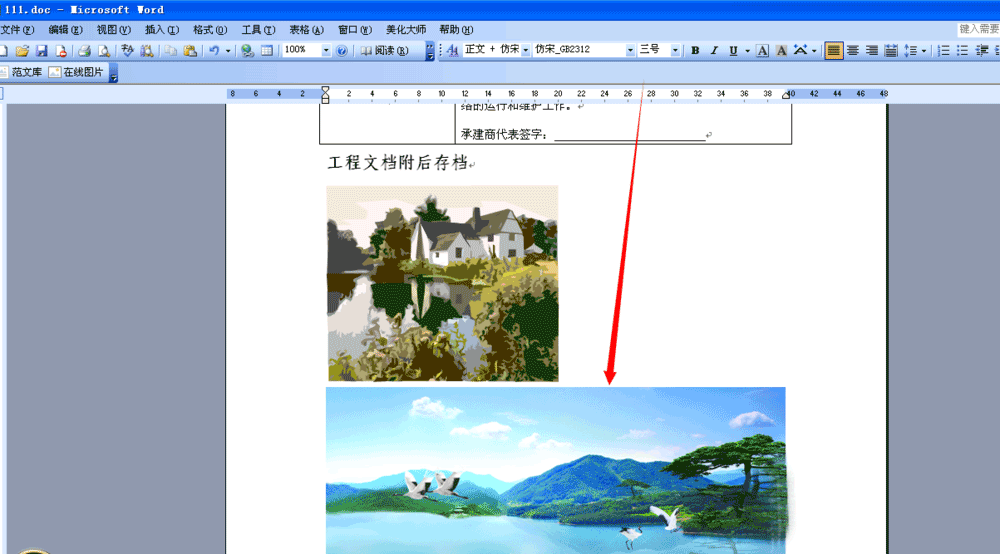1000x554 pixels.
Task: Run the spelling and grammar check
Action: point(127,50)
